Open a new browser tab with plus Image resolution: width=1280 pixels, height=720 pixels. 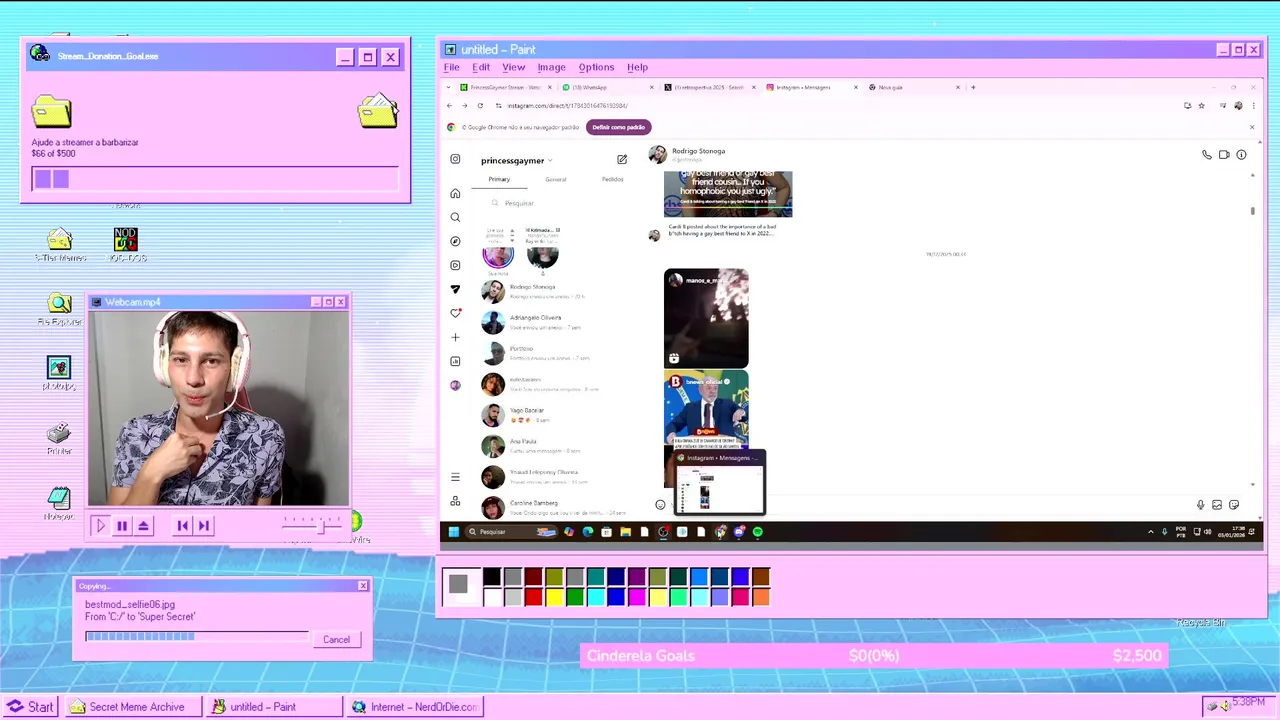point(973,87)
